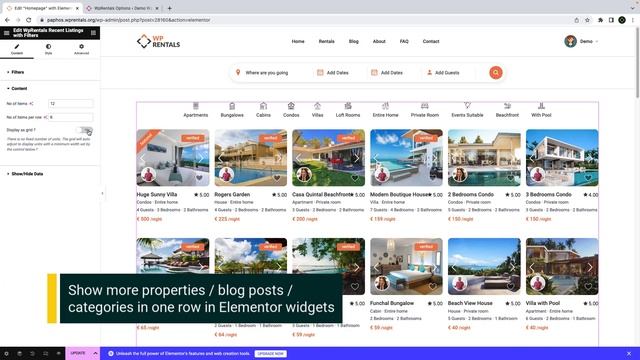Favorite the Villa with Pool heart icon
Viewport: 640px width, 360px height.
coord(588,287)
